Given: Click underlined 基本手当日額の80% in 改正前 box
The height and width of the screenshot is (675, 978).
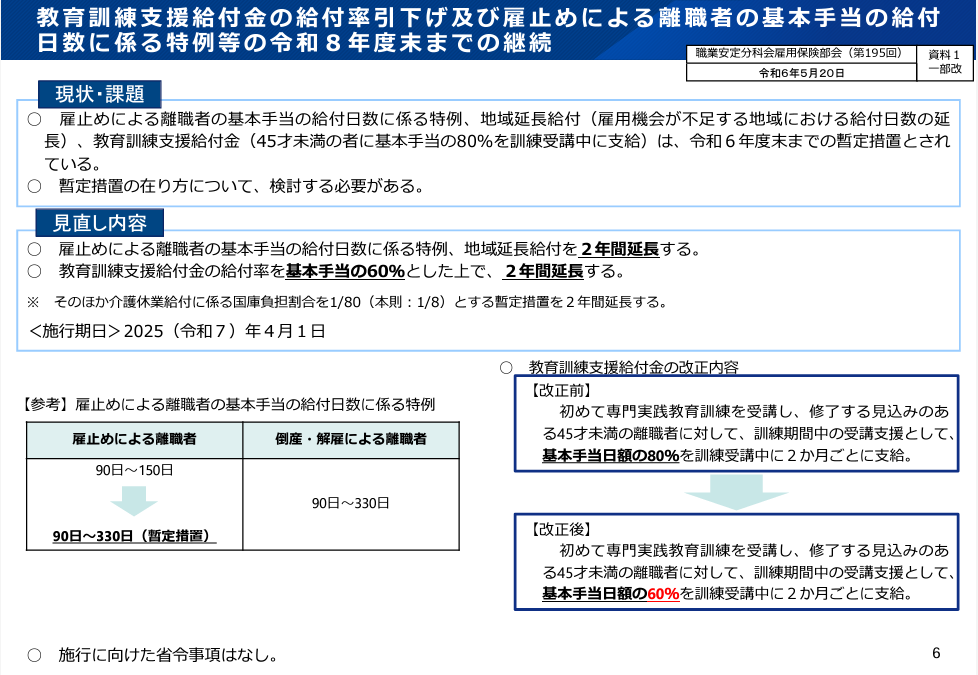Looking at the screenshot, I should [x=610, y=455].
